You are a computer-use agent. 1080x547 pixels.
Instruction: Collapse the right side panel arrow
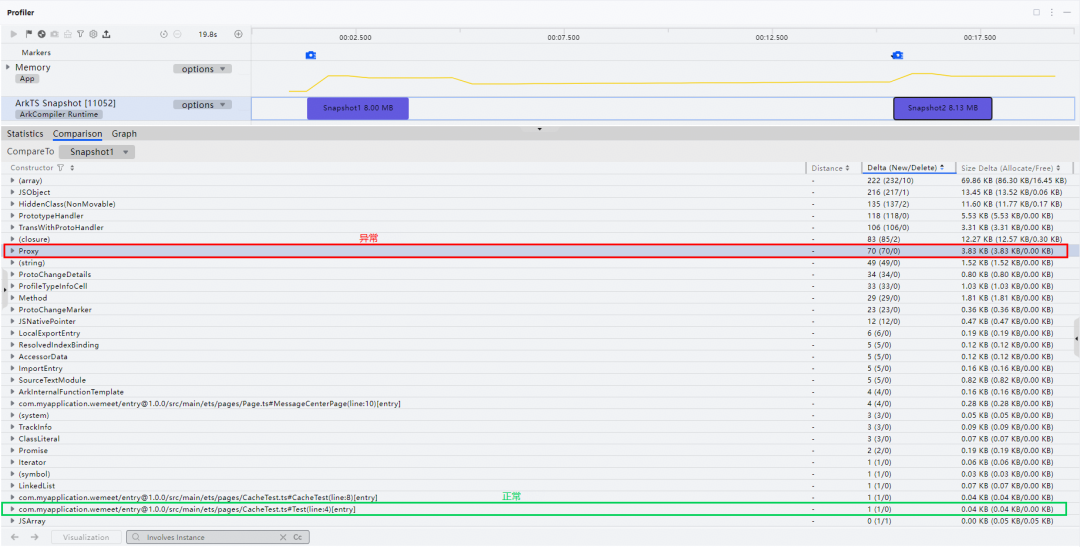click(x=1077, y=338)
